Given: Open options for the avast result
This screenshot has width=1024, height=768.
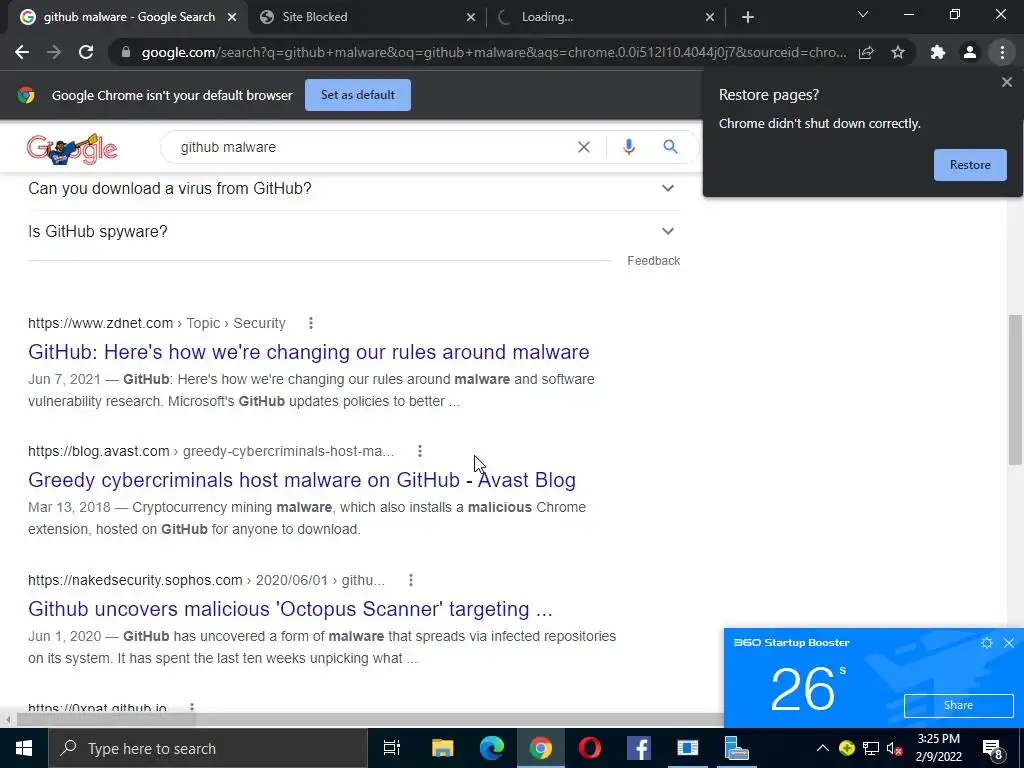Looking at the screenshot, I should click(x=420, y=451).
